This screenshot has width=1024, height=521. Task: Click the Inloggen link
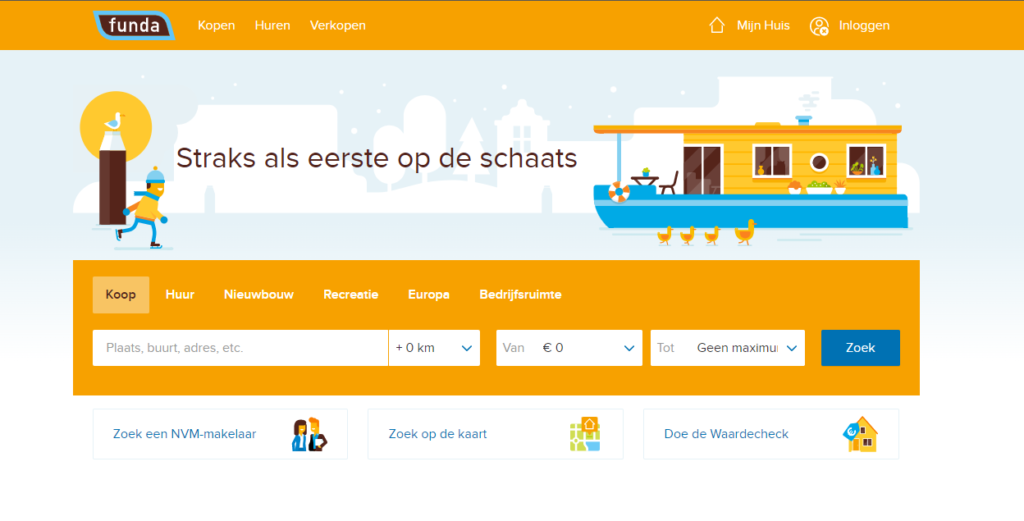coord(864,25)
